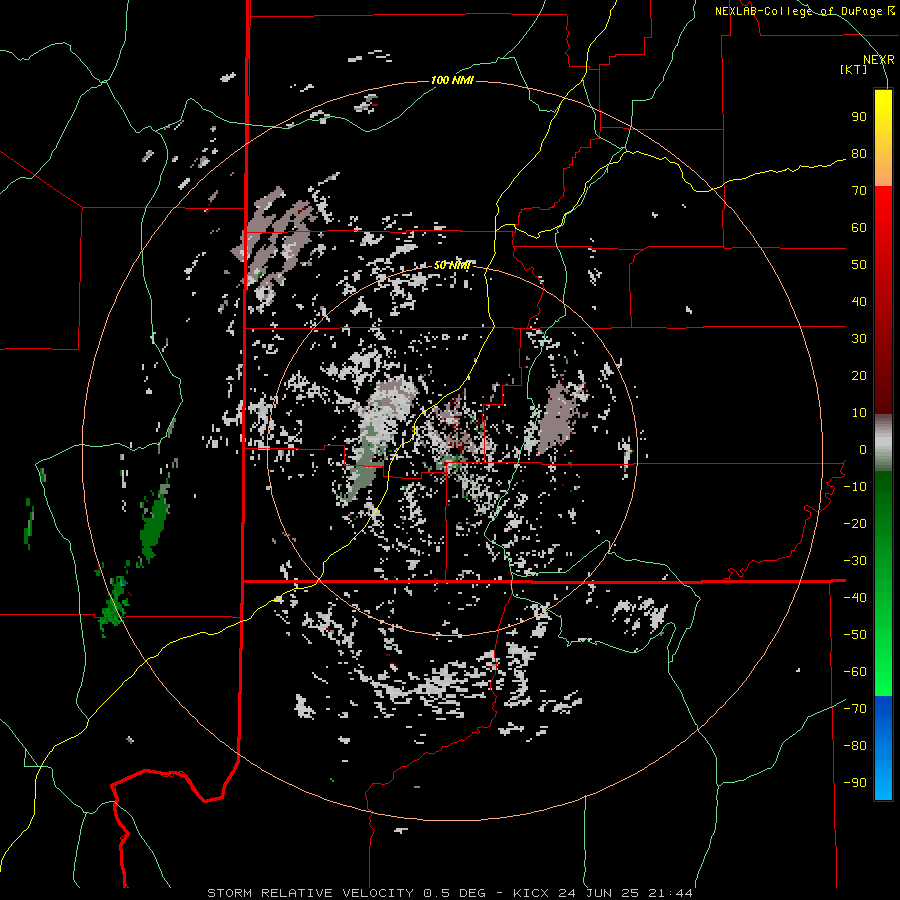
Task: Click the 10 value on velocity scale
Action: point(859,413)
